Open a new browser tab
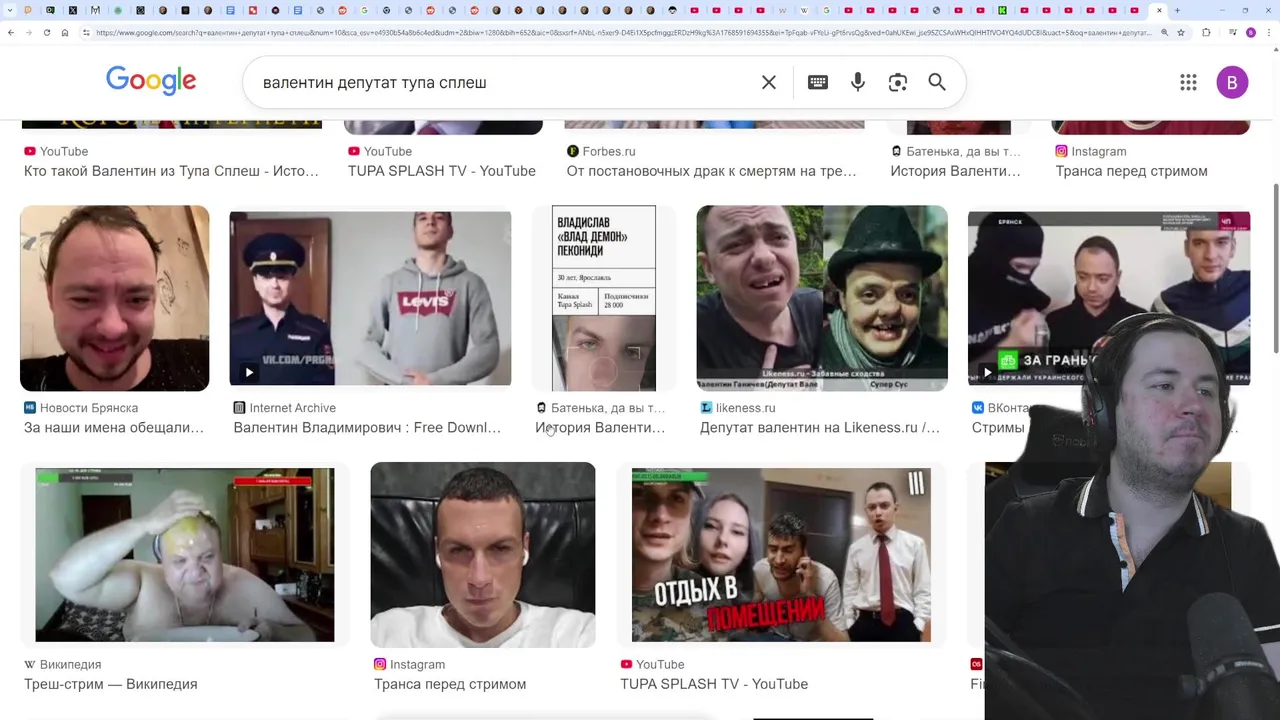Viewport: 1280px width, 720px height. click(x=1177, y=10)
